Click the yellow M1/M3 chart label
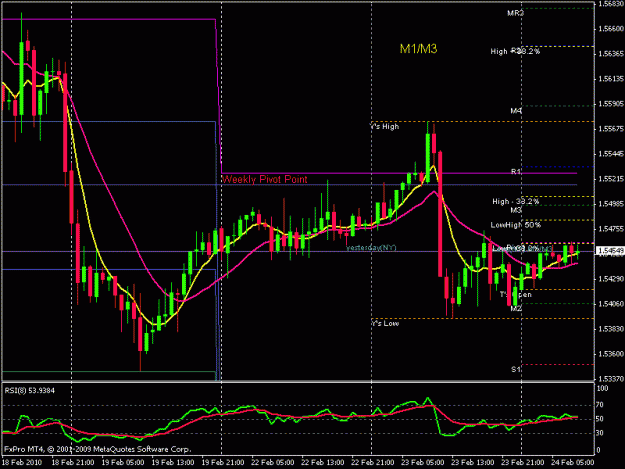Viewport: 625px width, 469px height. (418, 49)
